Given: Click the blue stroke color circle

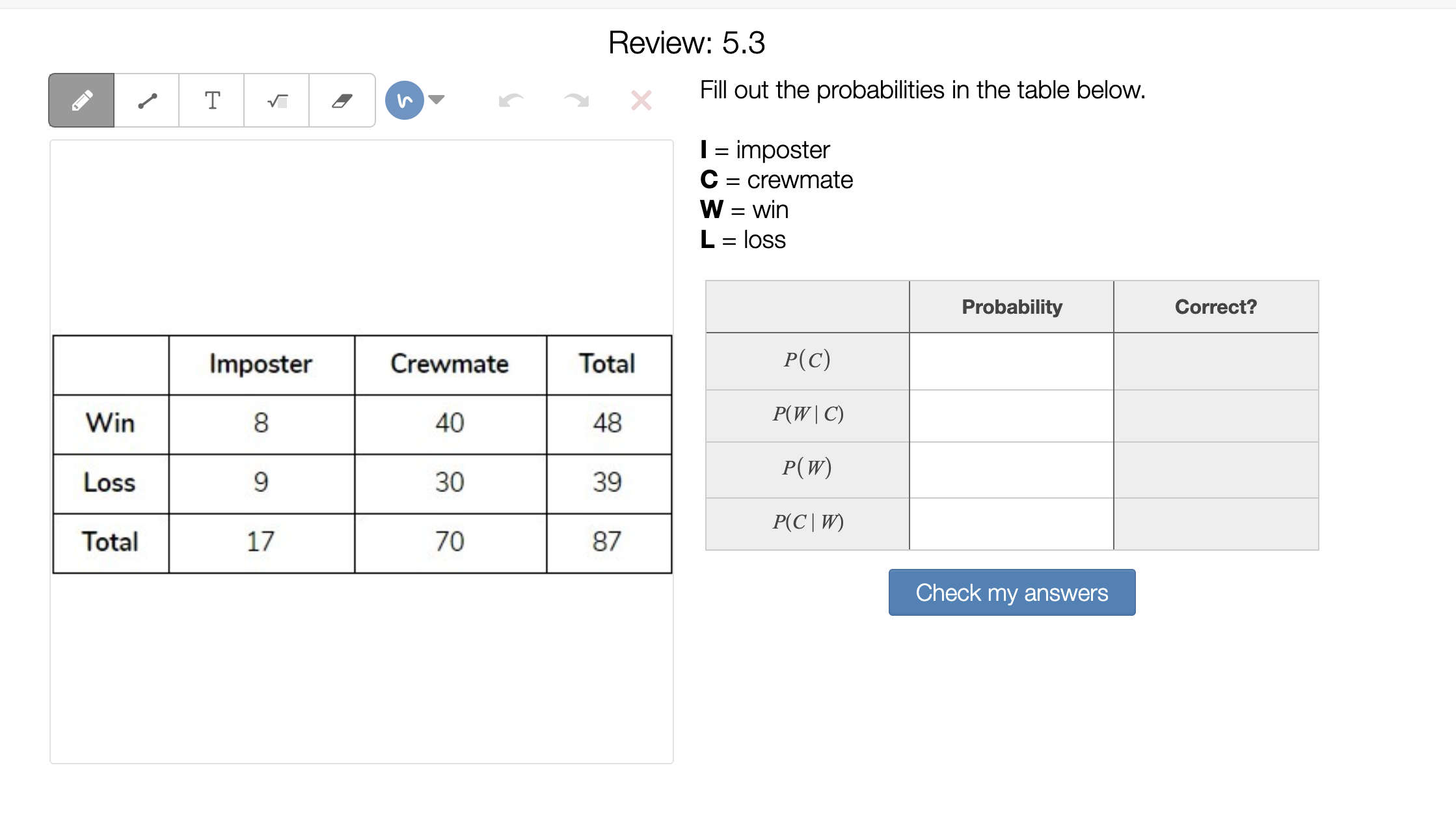Looking at the screenshot, I should [404, 100].
